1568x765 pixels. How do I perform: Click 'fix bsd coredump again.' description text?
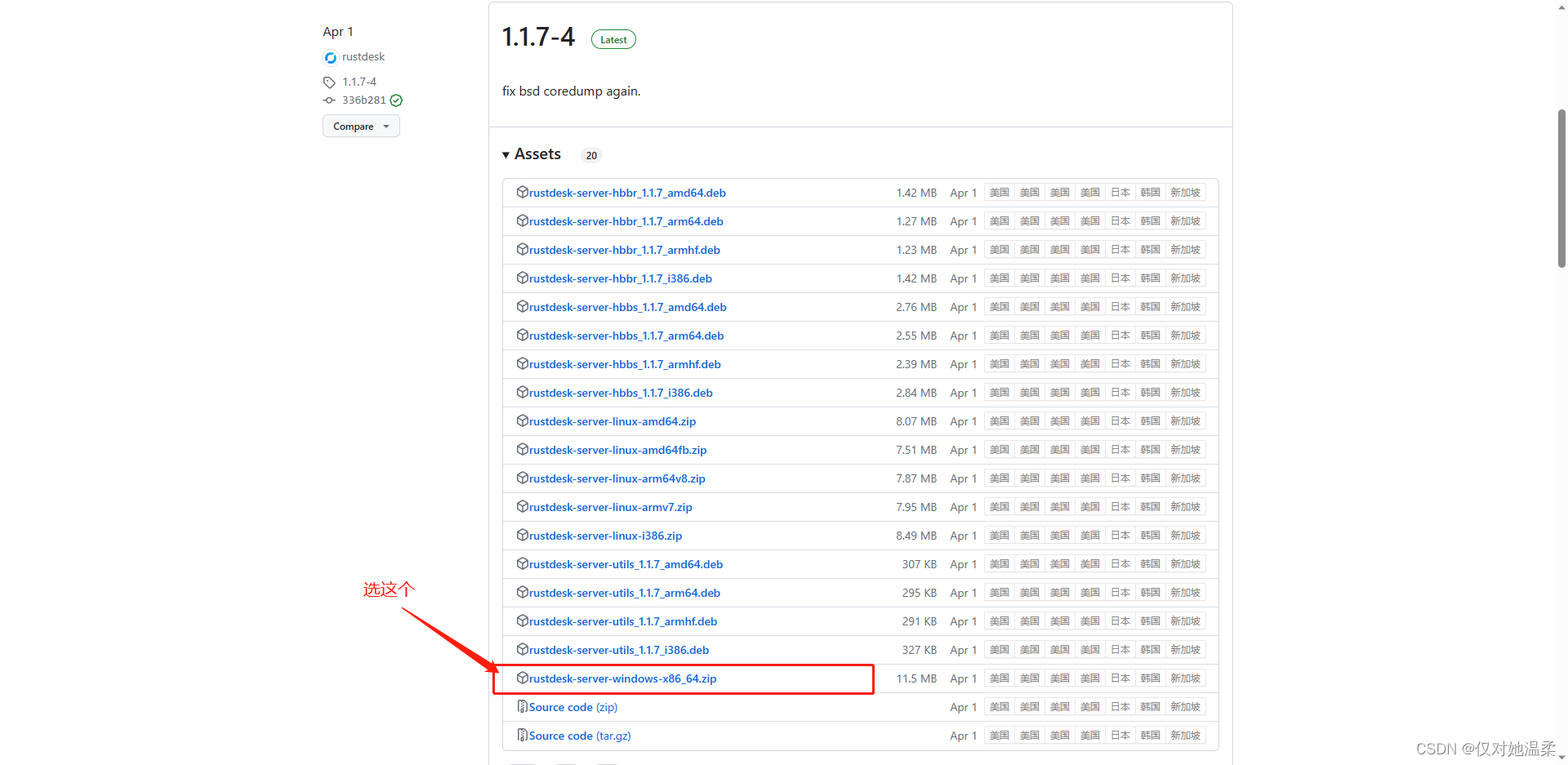(571, 91)
